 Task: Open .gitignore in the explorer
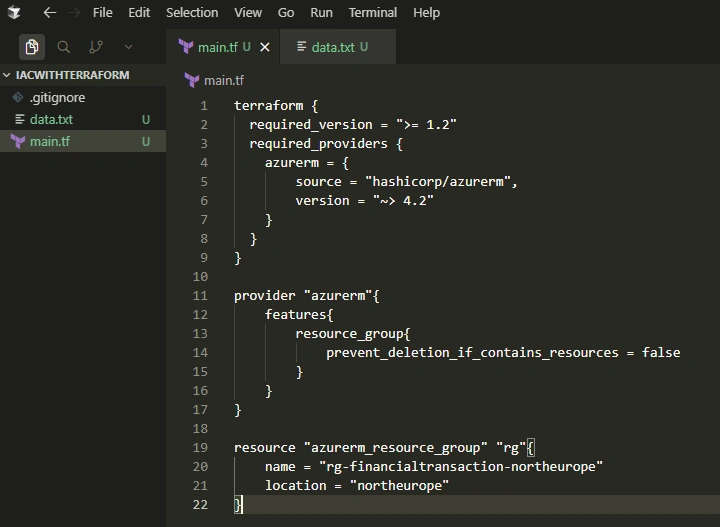83,97
